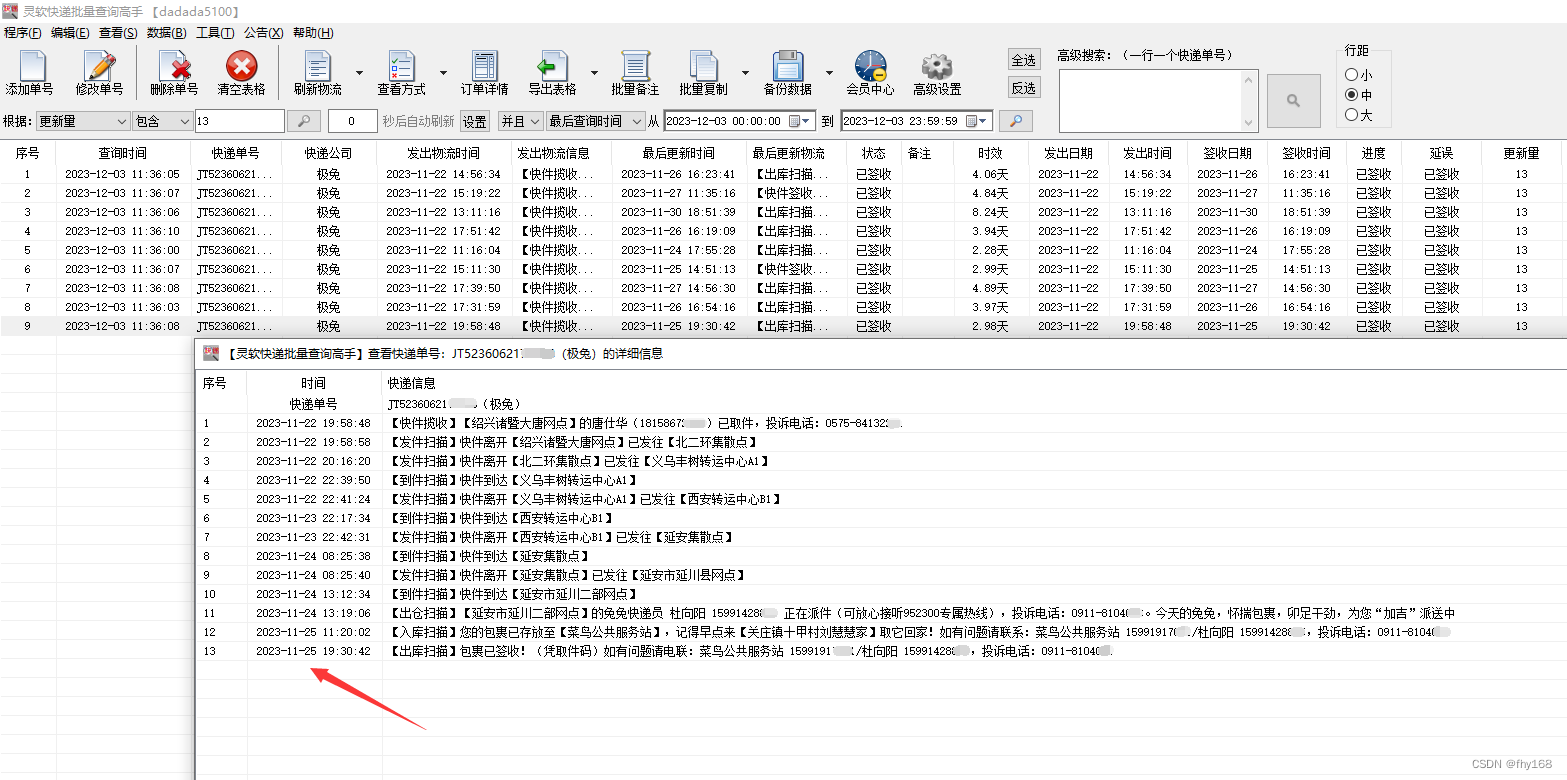This screenshot has width=1567, height=780.
Task: Expand the 批量复制 dropdown arrow
Action: pos(745,72)
